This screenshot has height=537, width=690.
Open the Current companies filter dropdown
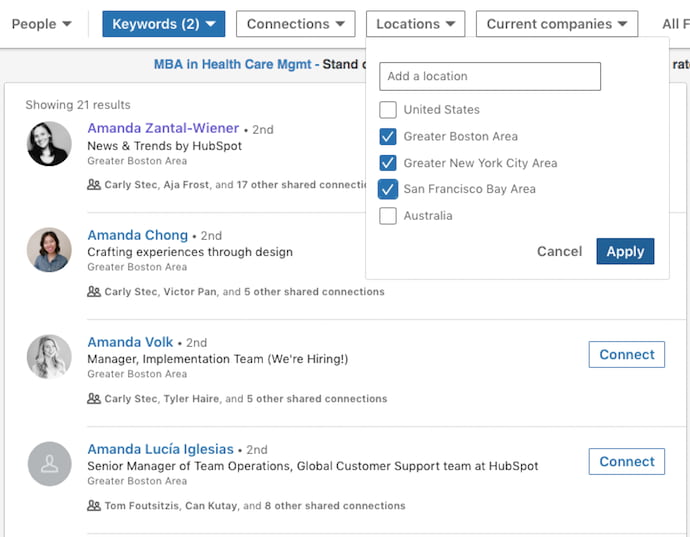(x=556, y=24)
